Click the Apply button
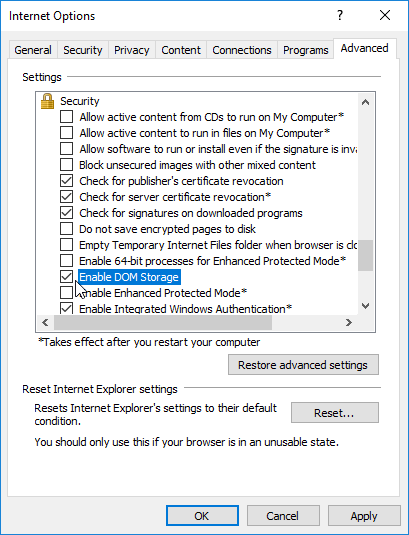409x535 pixels. click(x=364, y=516)
